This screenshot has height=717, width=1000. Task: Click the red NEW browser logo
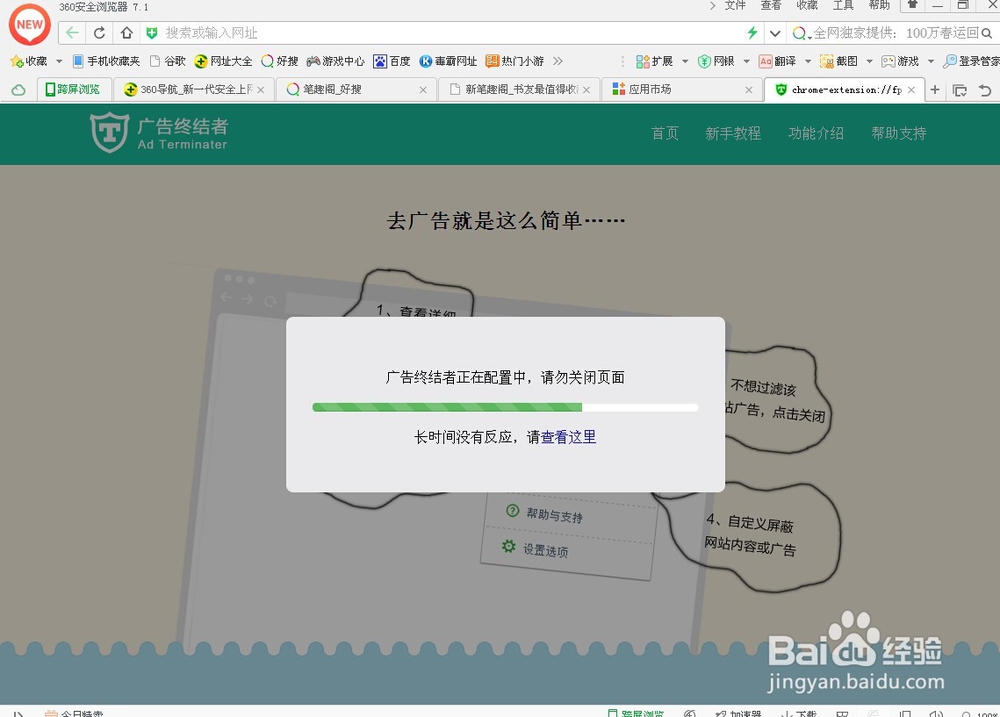point(29,24)
